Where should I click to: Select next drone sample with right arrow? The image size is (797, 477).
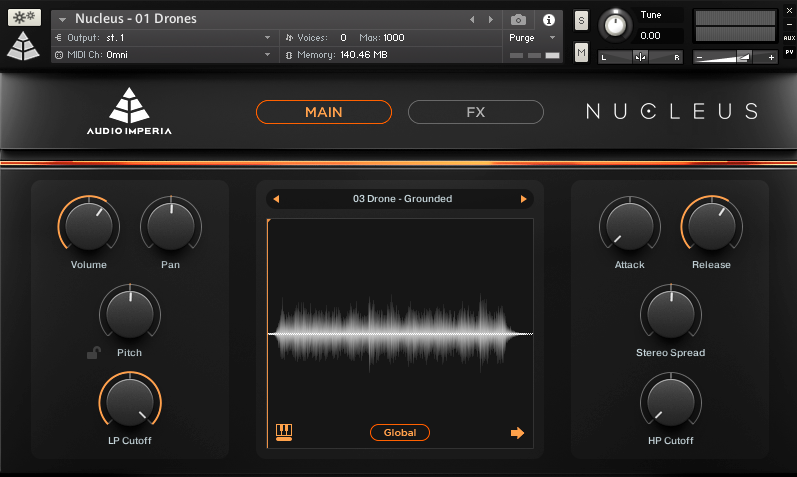pos(524,199)
